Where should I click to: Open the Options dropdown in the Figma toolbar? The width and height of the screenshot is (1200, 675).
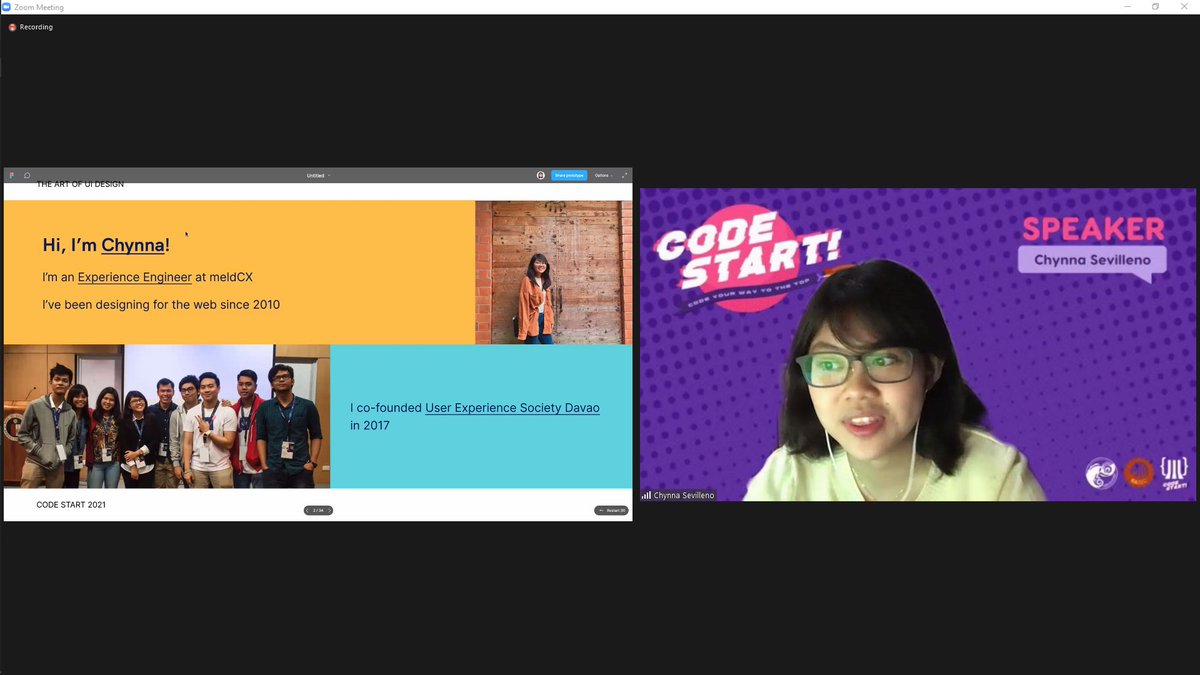602,174
